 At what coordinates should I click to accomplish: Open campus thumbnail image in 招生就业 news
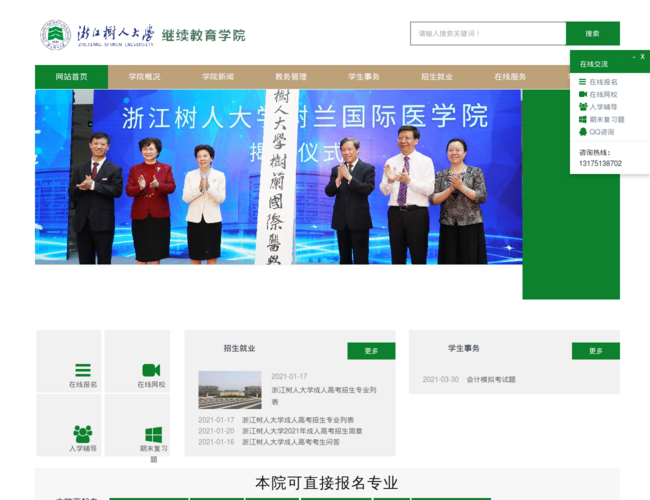tap(230, 390)
